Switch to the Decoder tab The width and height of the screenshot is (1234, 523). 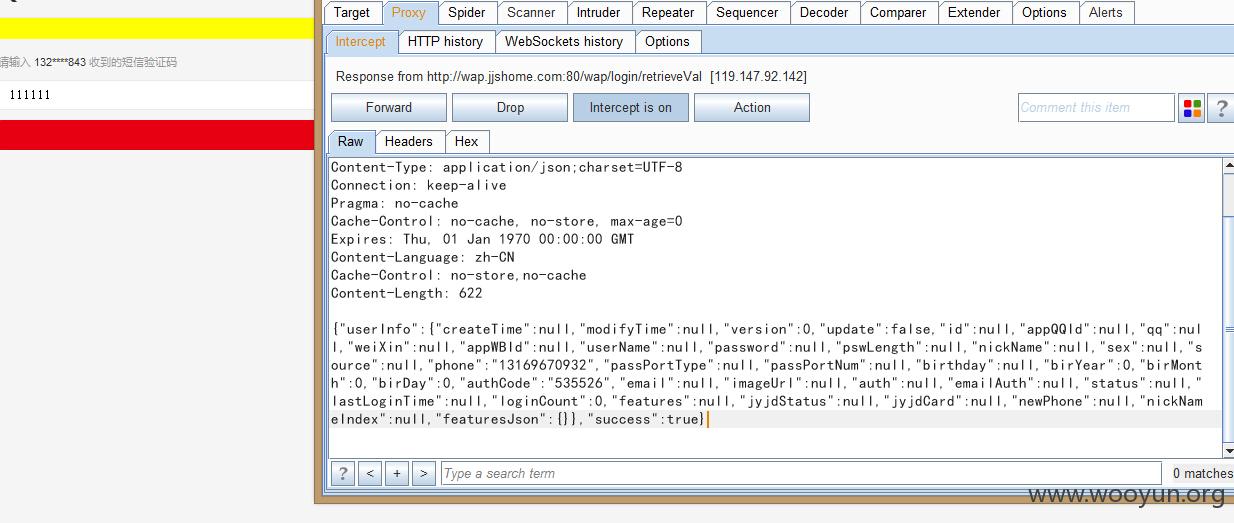[824, 13]
